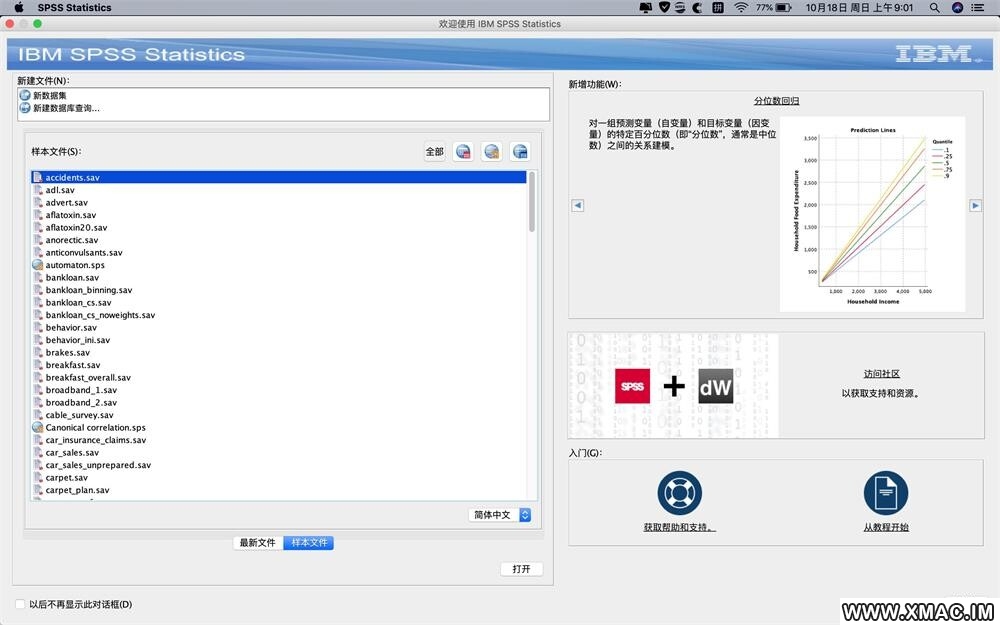Switch to the 样本文件 tab

(x=309, y=543)
